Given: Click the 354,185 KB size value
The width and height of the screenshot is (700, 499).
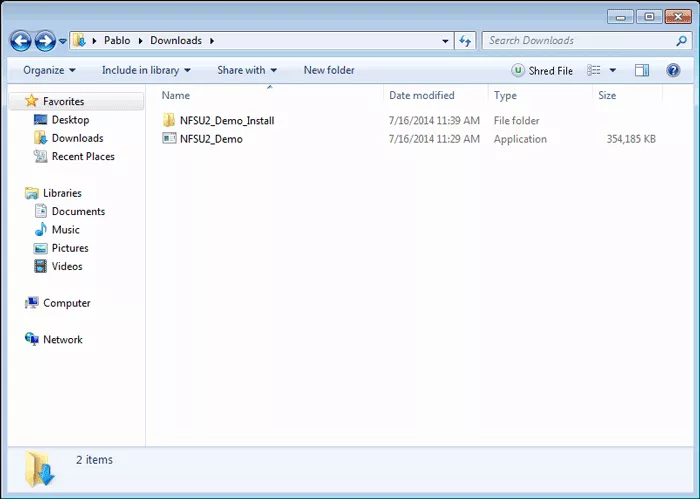Looking at the screenshot, I should coord(631,139).
